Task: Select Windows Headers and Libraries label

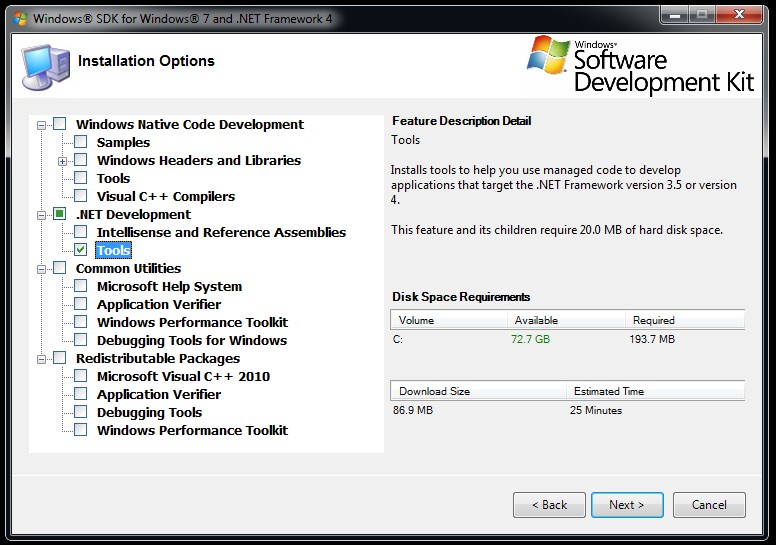Action: 199,160
